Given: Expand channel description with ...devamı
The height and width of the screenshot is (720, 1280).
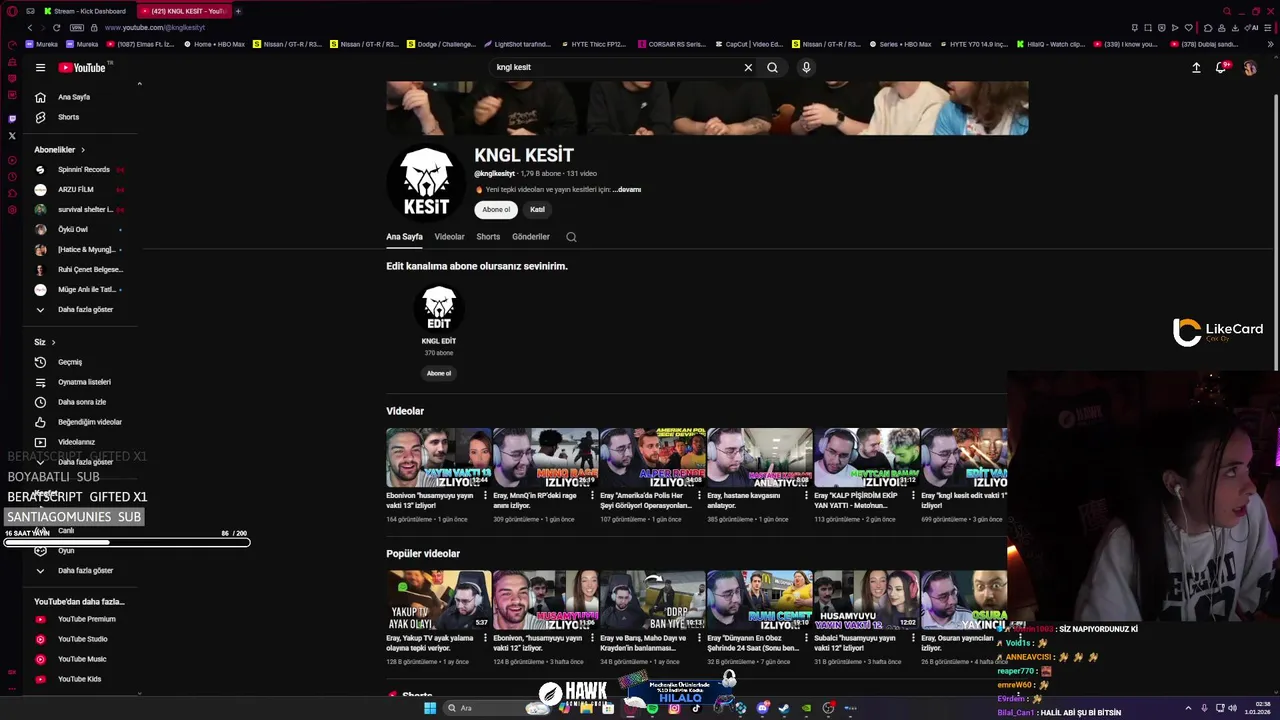Looking at the screenshot, I should click(627, 189).
